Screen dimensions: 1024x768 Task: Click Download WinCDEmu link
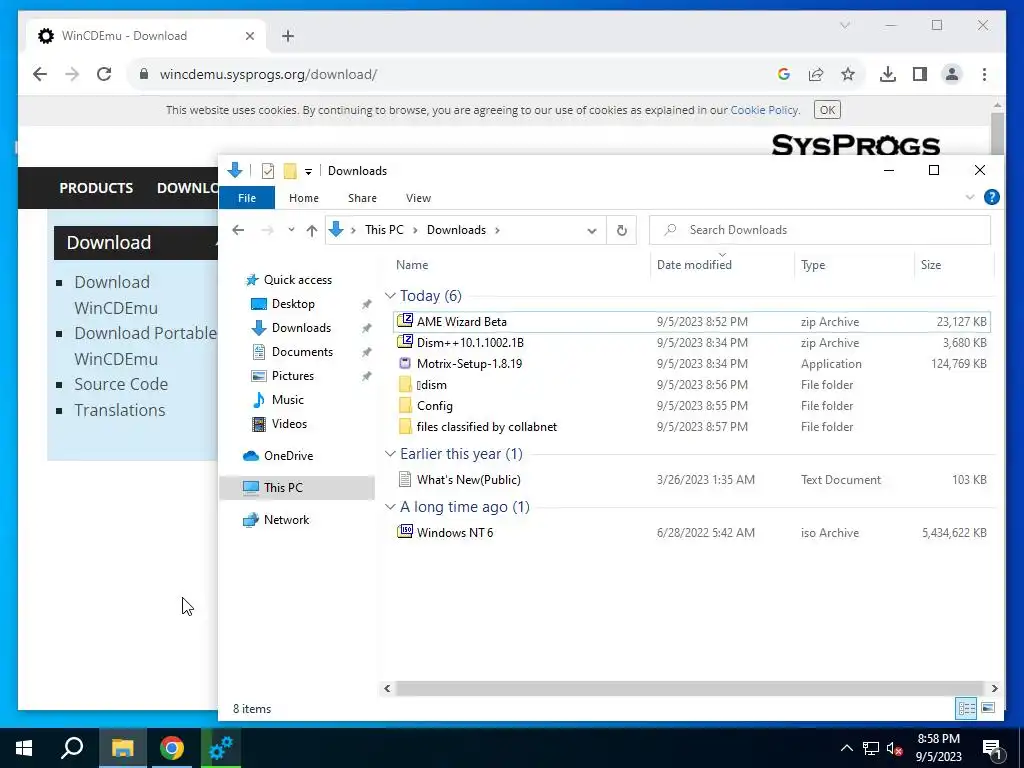pyautogui.click(x=116, y=295)
